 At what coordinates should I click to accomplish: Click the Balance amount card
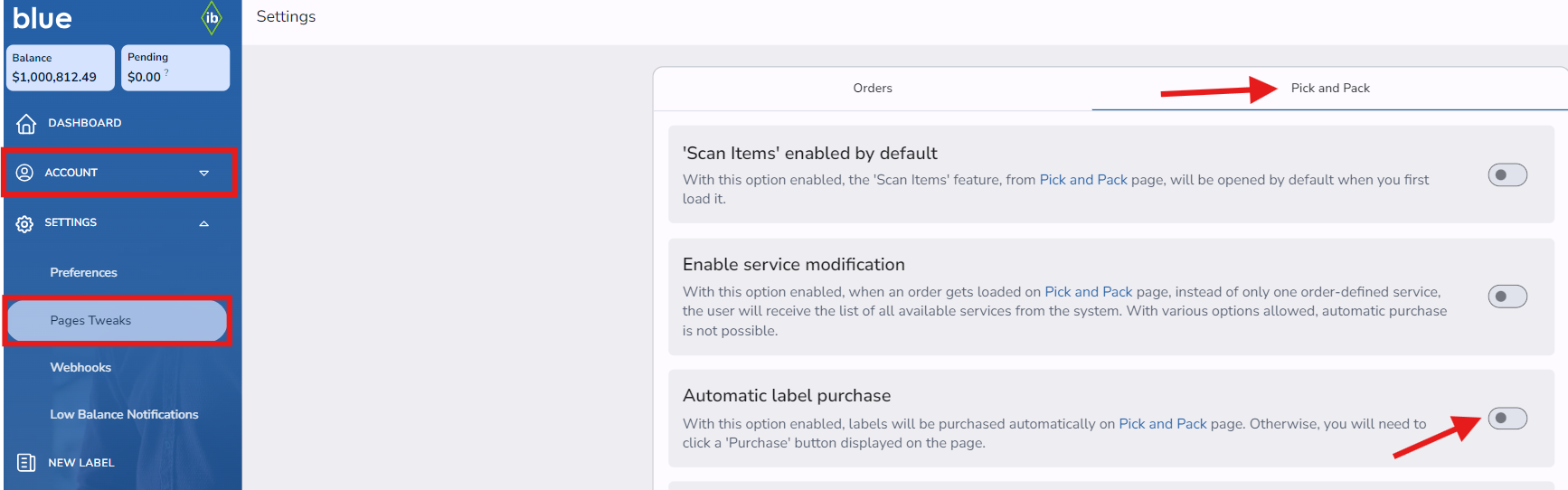(x=60, y=68)
